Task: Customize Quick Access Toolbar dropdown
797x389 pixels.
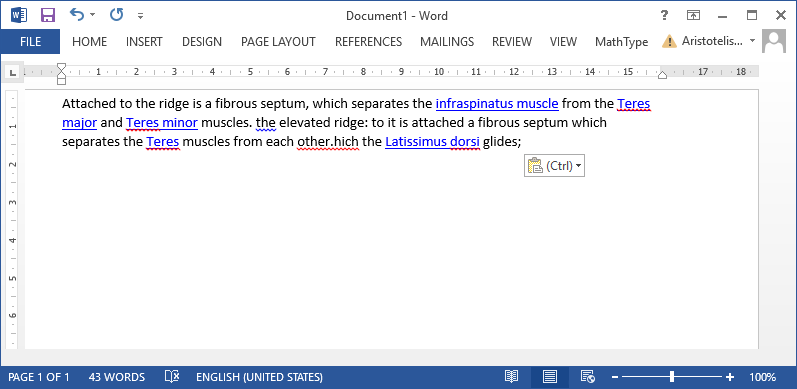Action: pyautogui.click(x=140, y=16)
